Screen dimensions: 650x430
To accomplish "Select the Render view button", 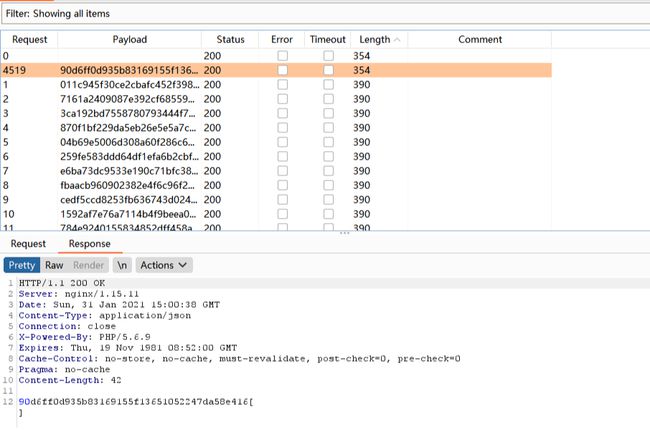I will 88,265.
